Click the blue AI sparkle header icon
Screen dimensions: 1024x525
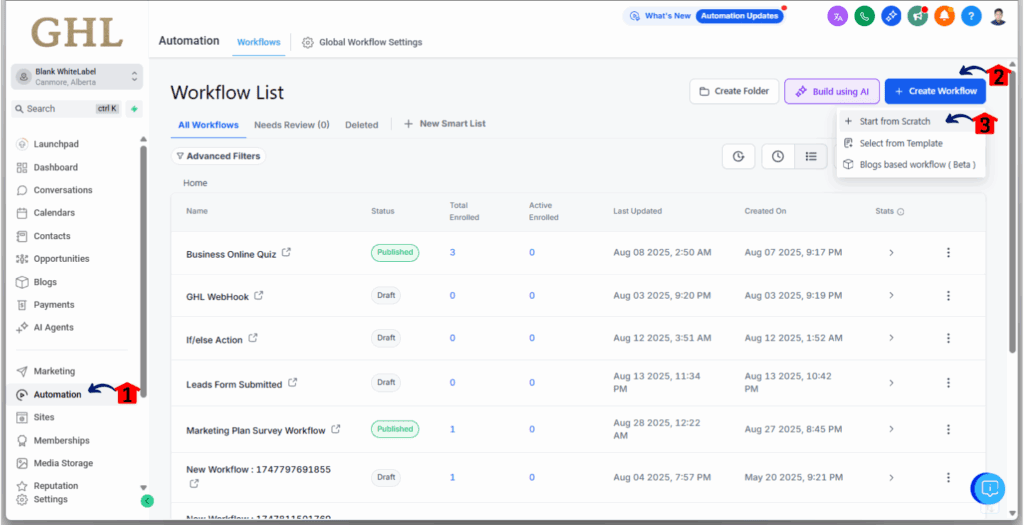(891, 16)
